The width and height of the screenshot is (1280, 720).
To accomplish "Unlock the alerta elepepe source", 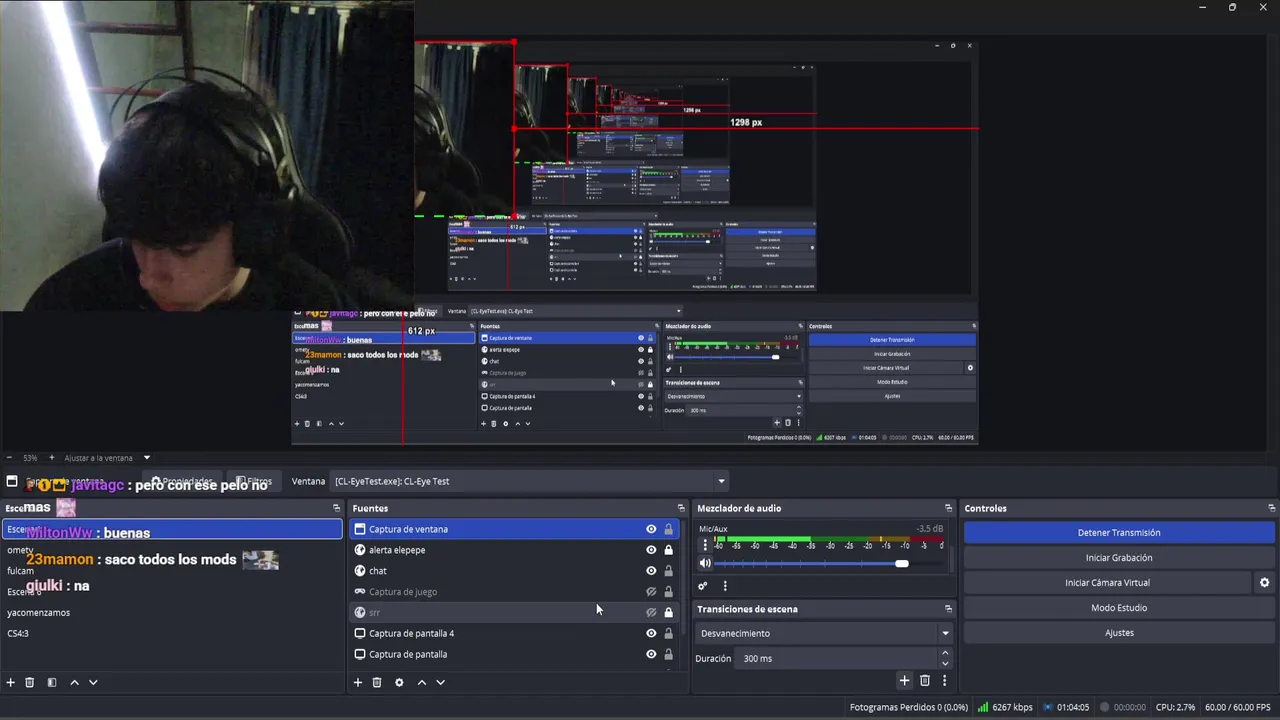I will click(x=669, y=550).
